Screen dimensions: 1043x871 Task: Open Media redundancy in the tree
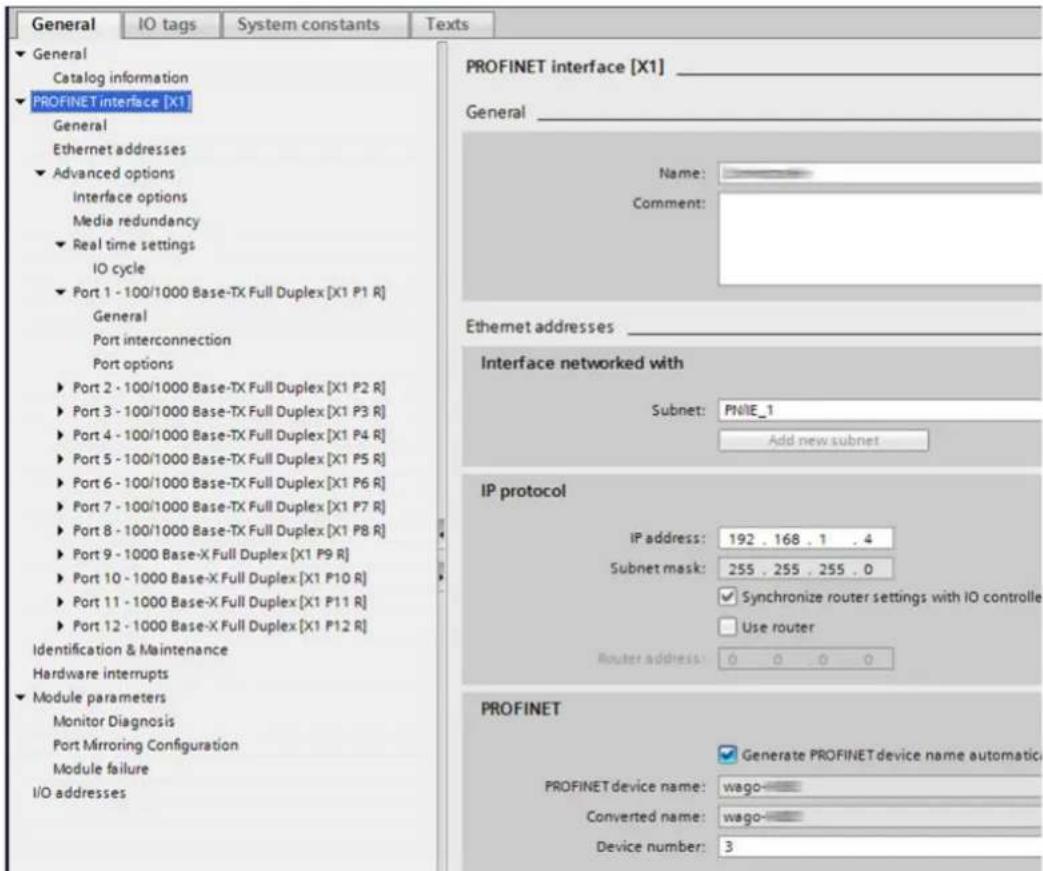pos(136,221)
